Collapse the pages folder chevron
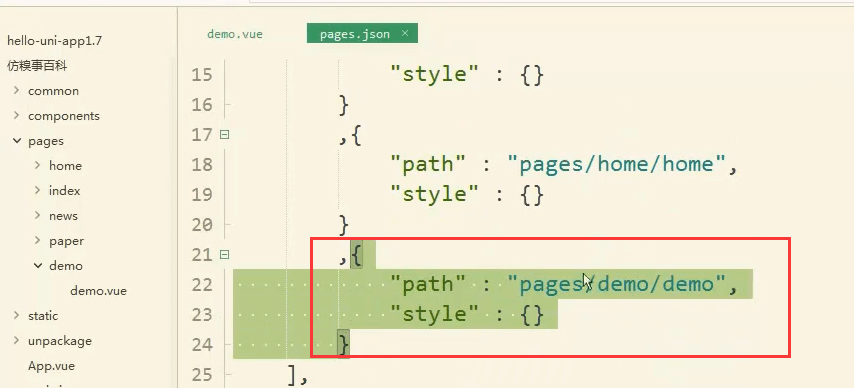 pos(17,141)
